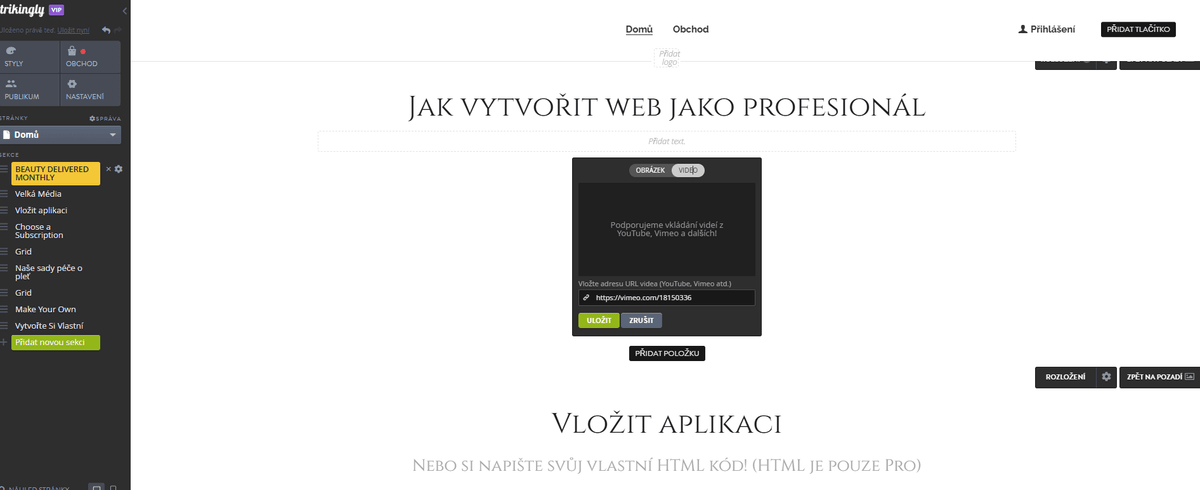Click the Strikingly logo in the sidebar

click(x=22, y=8)
